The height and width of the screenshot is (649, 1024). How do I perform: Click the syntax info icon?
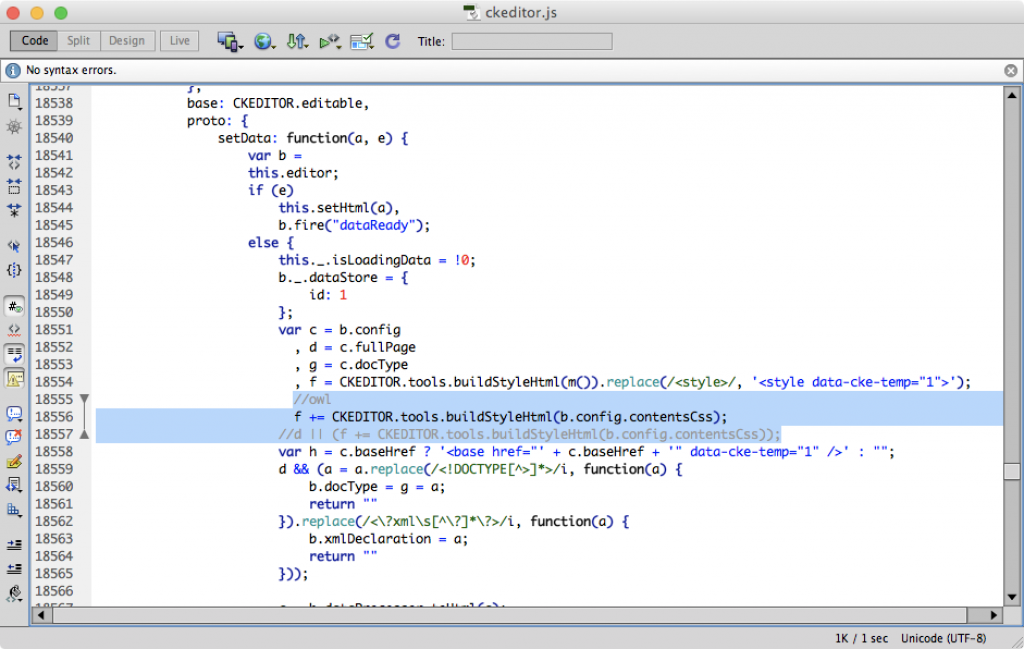(x=13, y=70)
